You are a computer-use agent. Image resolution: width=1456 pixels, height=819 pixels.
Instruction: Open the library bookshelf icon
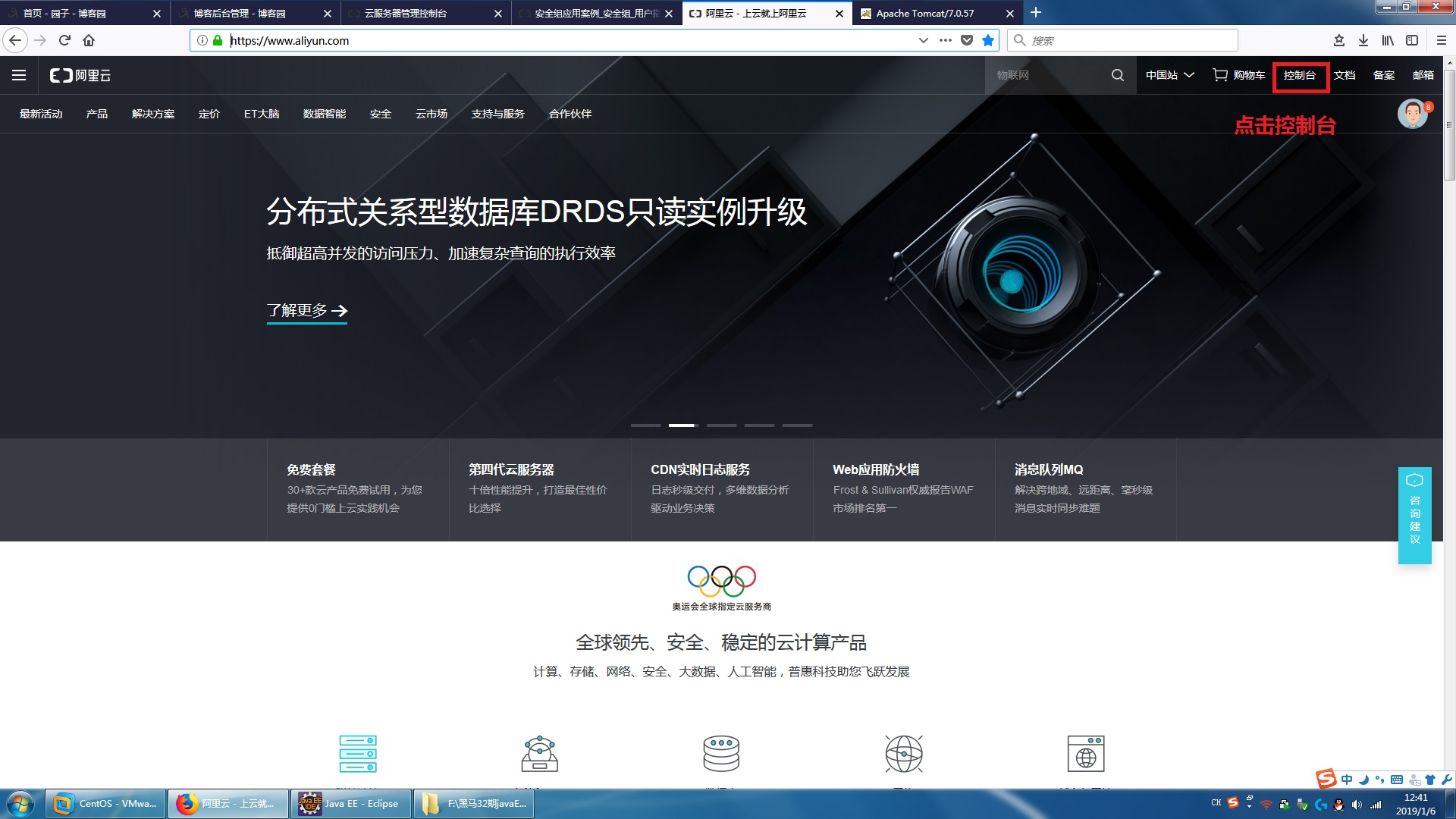coord(1388,40)
